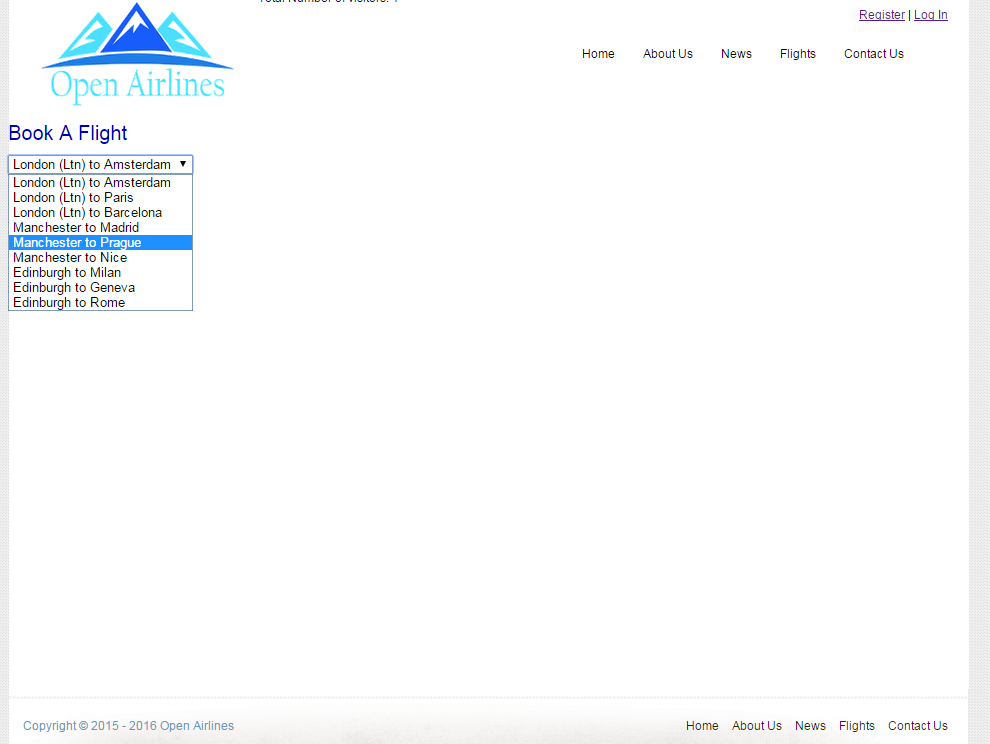The image size is (990, 744).
Task: Open the flight route dropdown arrow
Action: coord(182,164)
